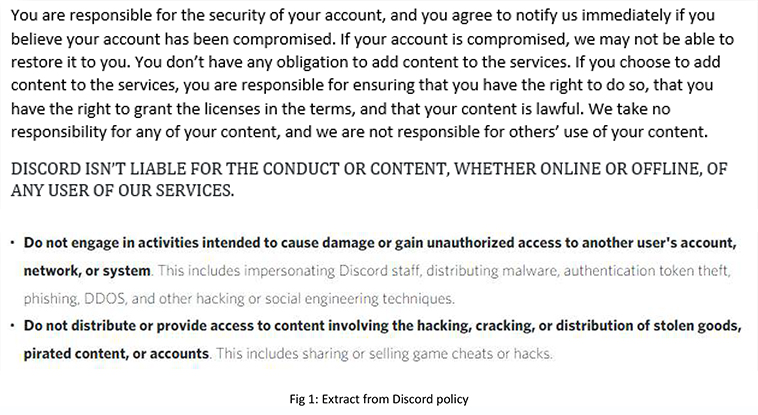Click the second bullet point marker
Viewport: 758px width, 415px height.
[x=13, y=325]
